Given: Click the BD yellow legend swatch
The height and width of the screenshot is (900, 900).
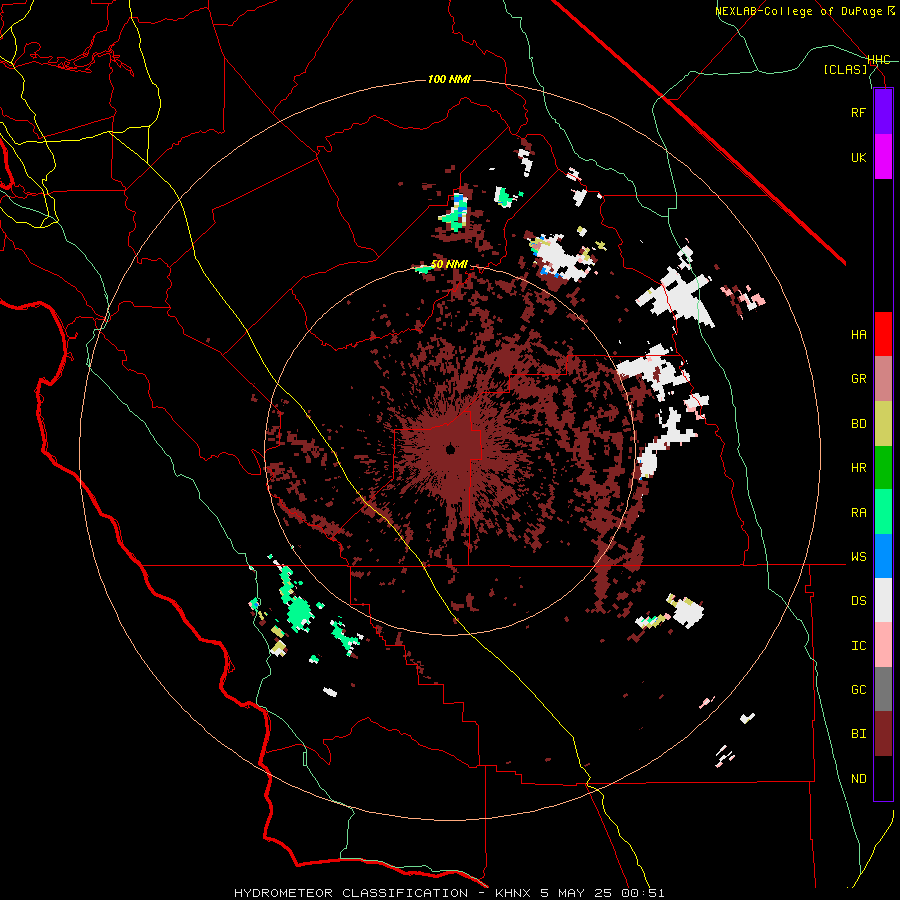Looking at the screenshot, I should (883, 424).
